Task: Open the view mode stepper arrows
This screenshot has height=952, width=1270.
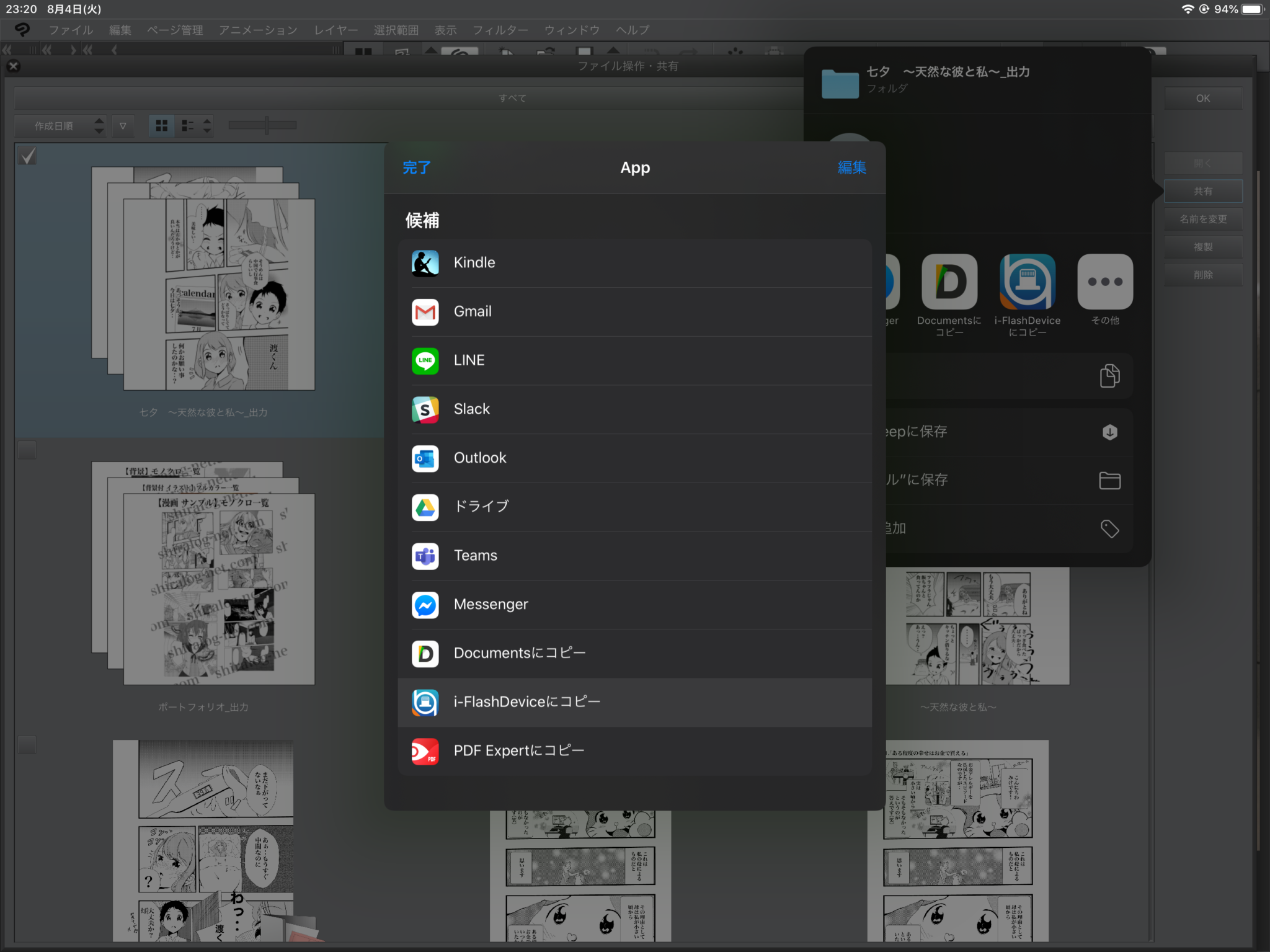Action: [x=207, y=126]
